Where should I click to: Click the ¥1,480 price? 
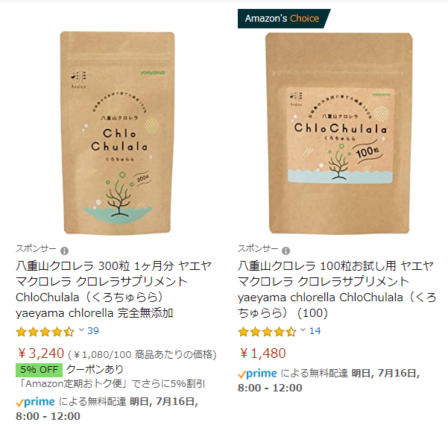tap(263, 353)
